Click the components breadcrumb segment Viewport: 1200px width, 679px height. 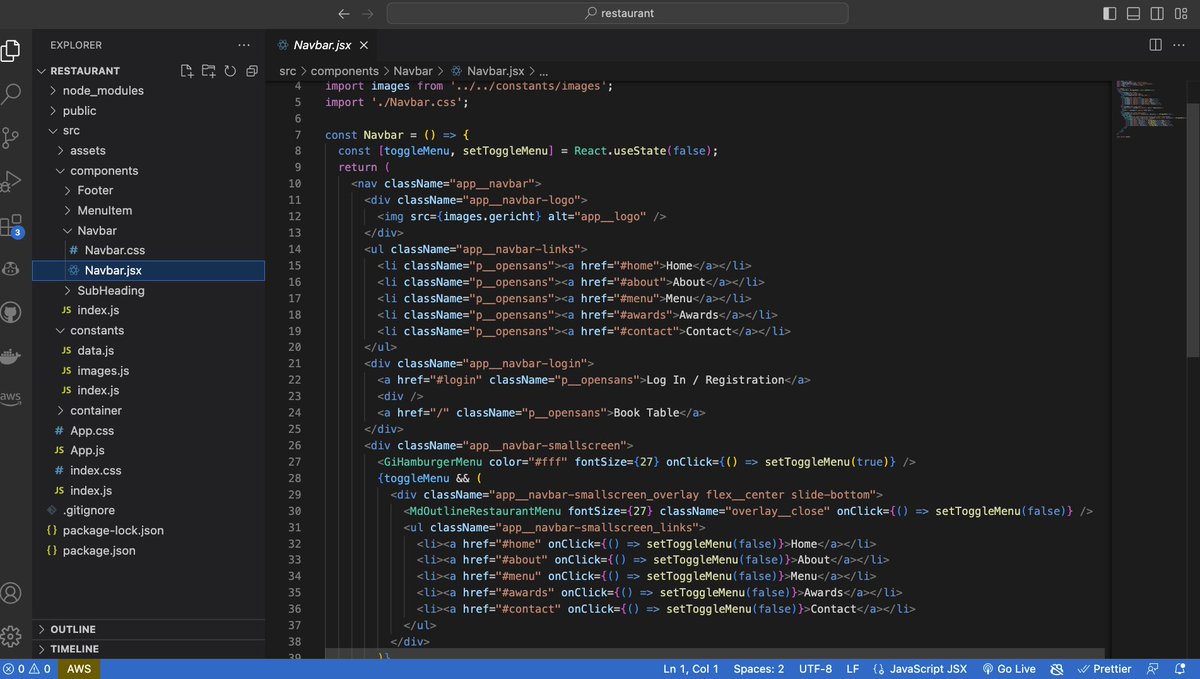tap(344, 71)
